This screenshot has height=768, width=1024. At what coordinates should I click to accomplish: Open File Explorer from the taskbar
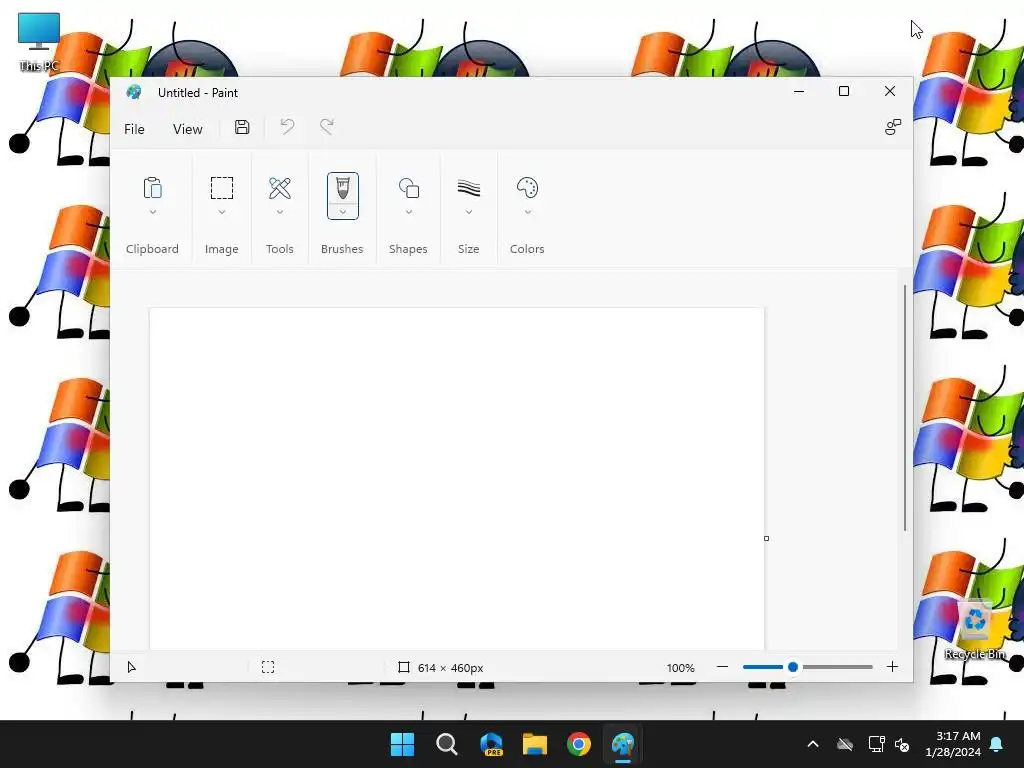(535, 744)
